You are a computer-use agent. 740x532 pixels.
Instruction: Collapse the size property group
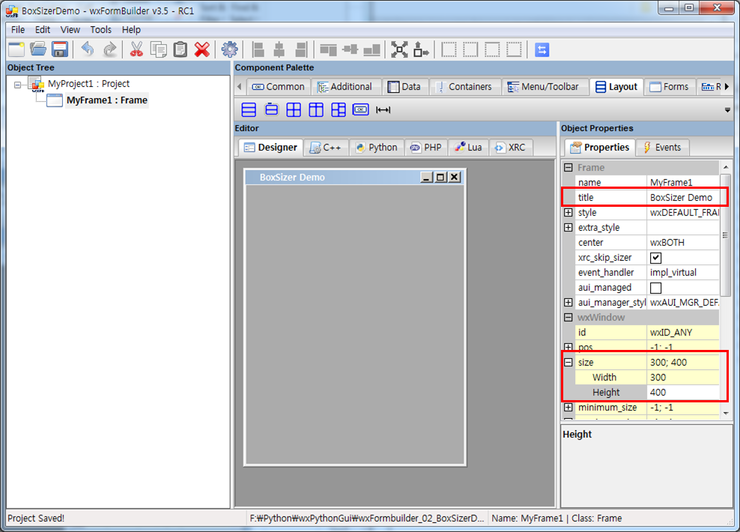(568, 363)
